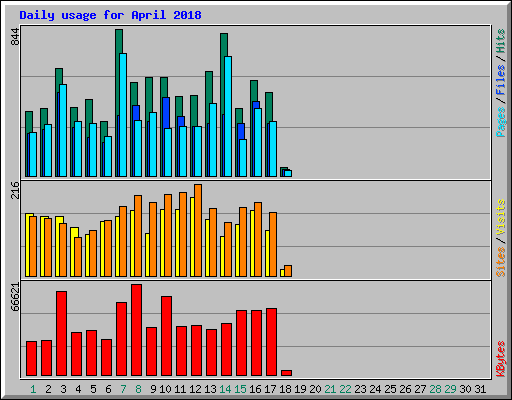Image resolution: width=512 pixels, height=400 pixels.
Task: Click day 31 on the date axis
Action: coord(480,389)
